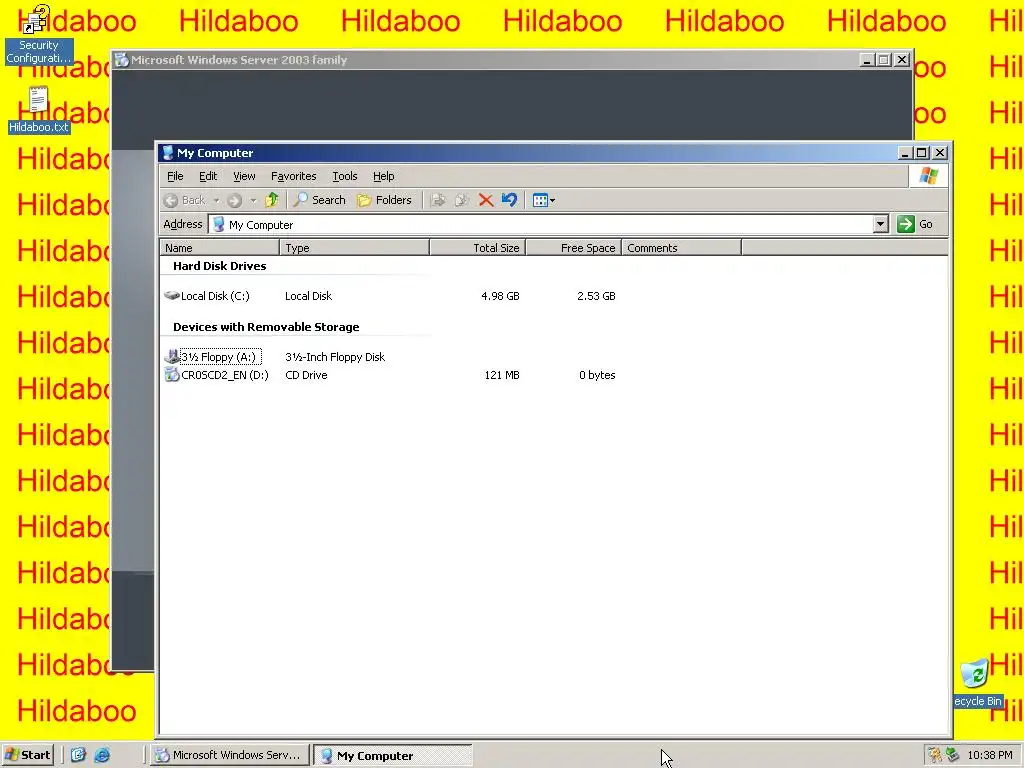Click the Windows flag logo in My Computer

[928, 176]
